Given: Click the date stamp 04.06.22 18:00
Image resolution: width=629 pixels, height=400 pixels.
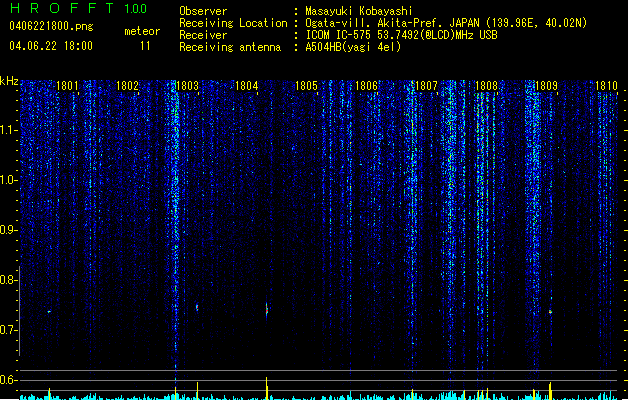Looking at the screenshot, I should point(51,46).
